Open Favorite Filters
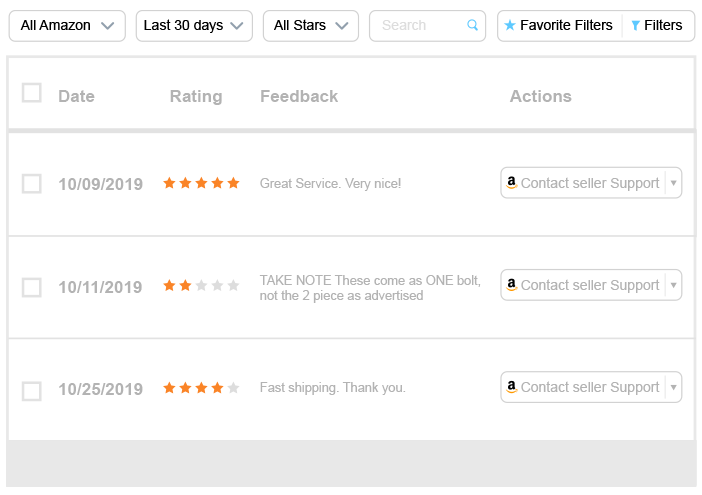Viewport: 702px width, 495px height. pyautogui.click(x=560, y=26)
